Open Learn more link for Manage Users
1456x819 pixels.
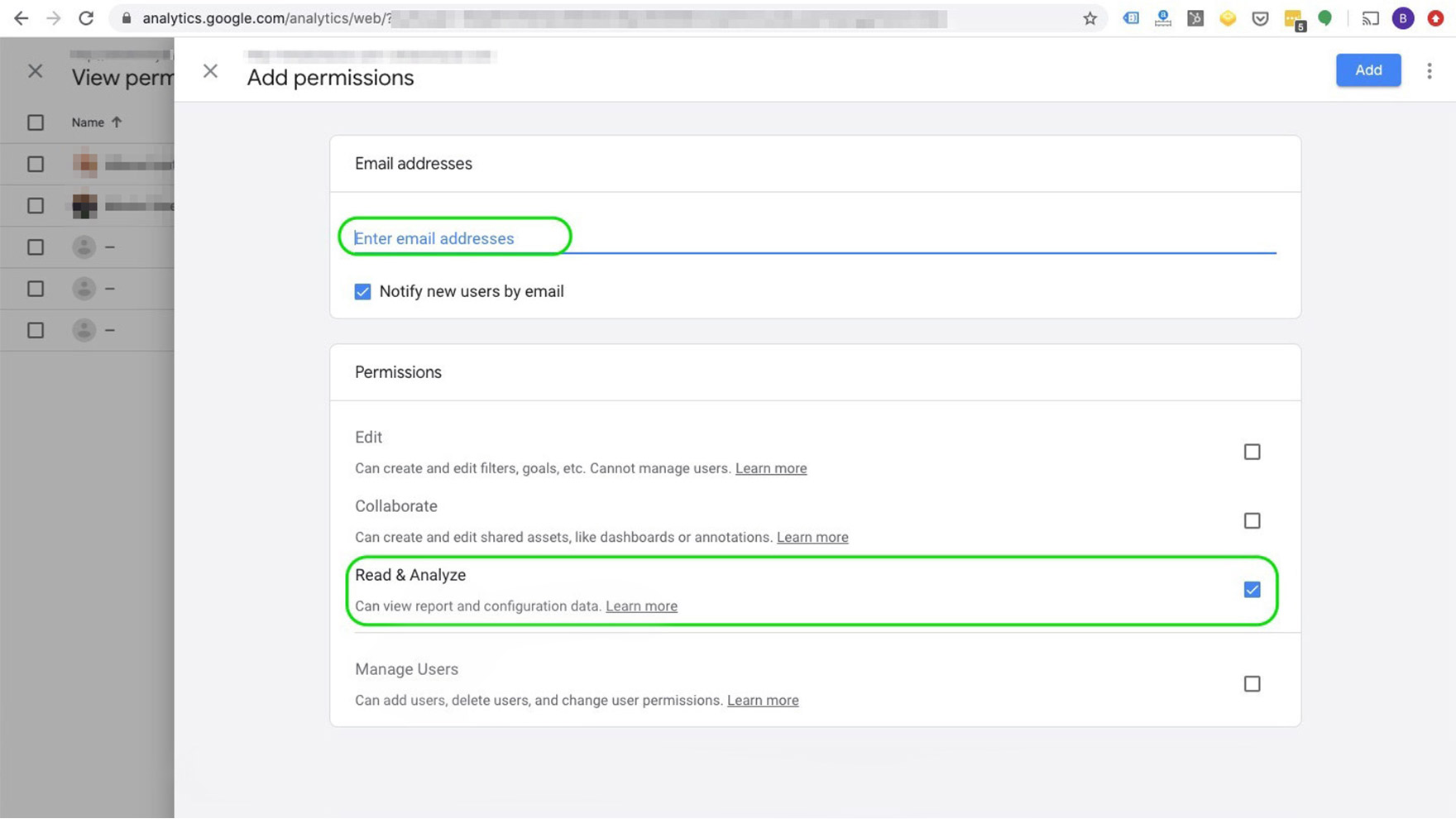pyautogui.click(x=762, y=700)
